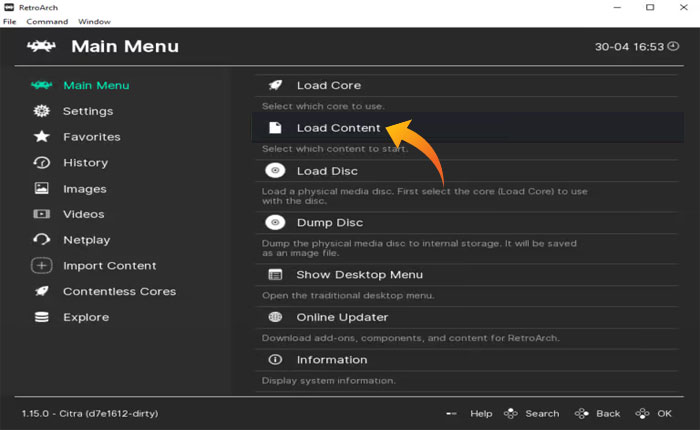Click the Netplay headset icon
The width and height of the screenshot is (700, 430).
[42, 240]
